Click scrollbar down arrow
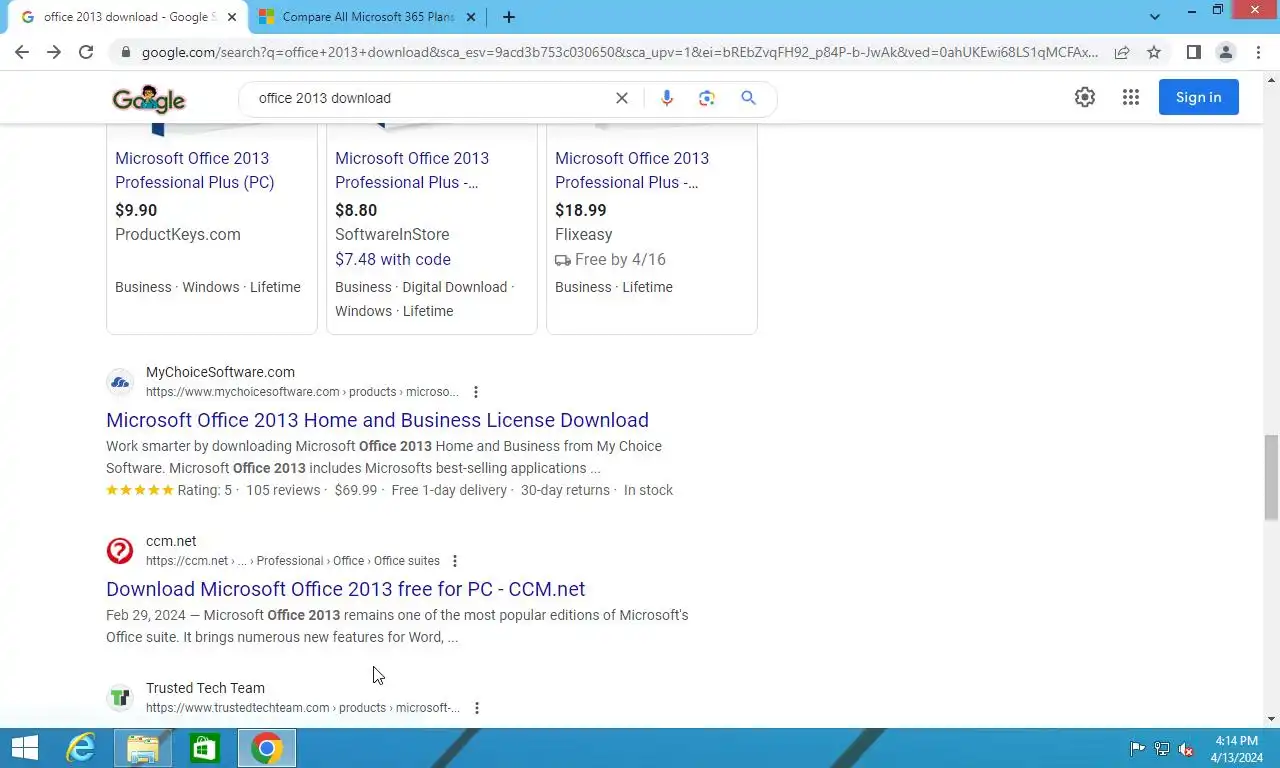This screenshot has width=1280, height=768. pos(1271,719)
